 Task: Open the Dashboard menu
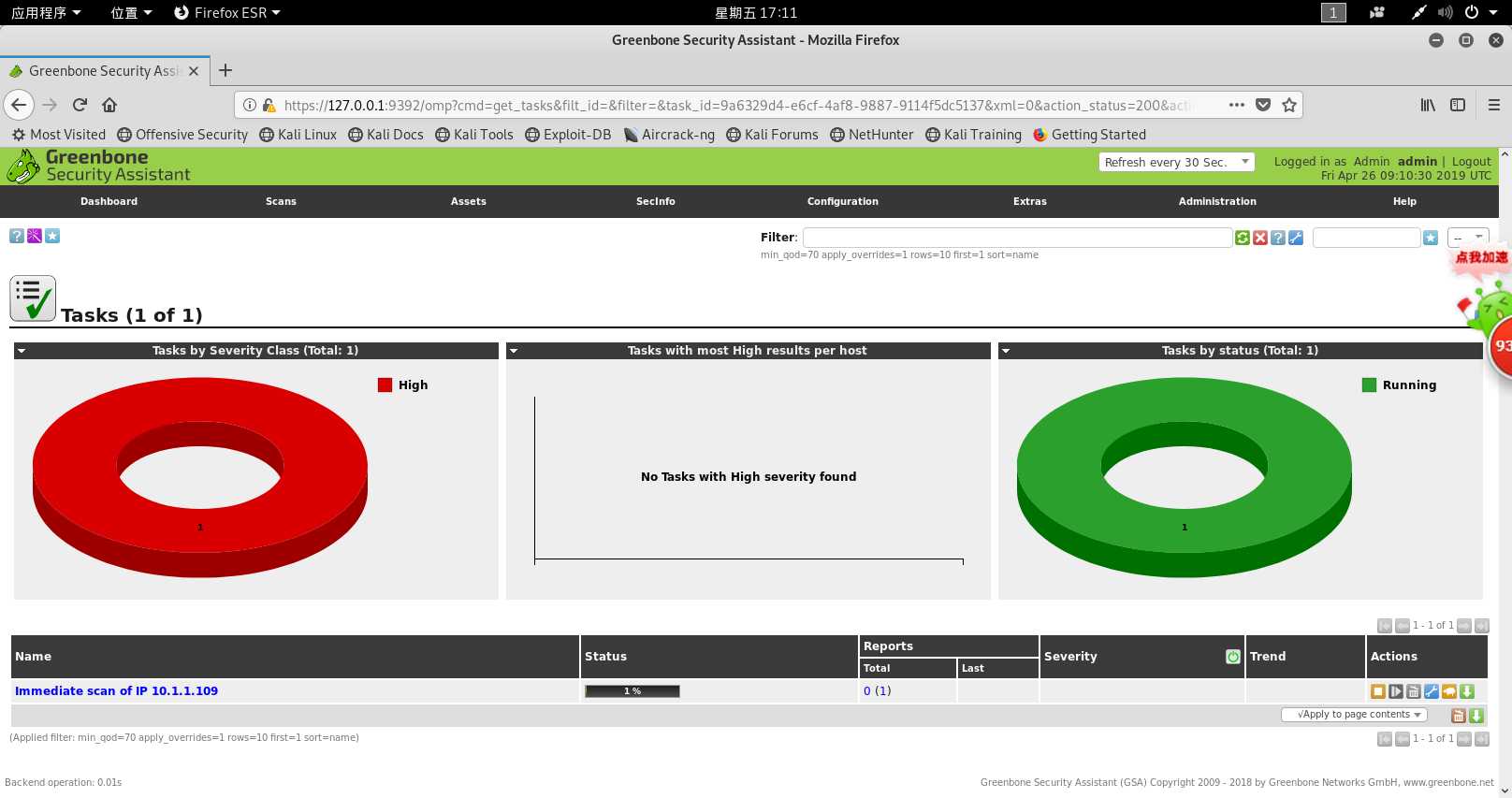[109, 201]
